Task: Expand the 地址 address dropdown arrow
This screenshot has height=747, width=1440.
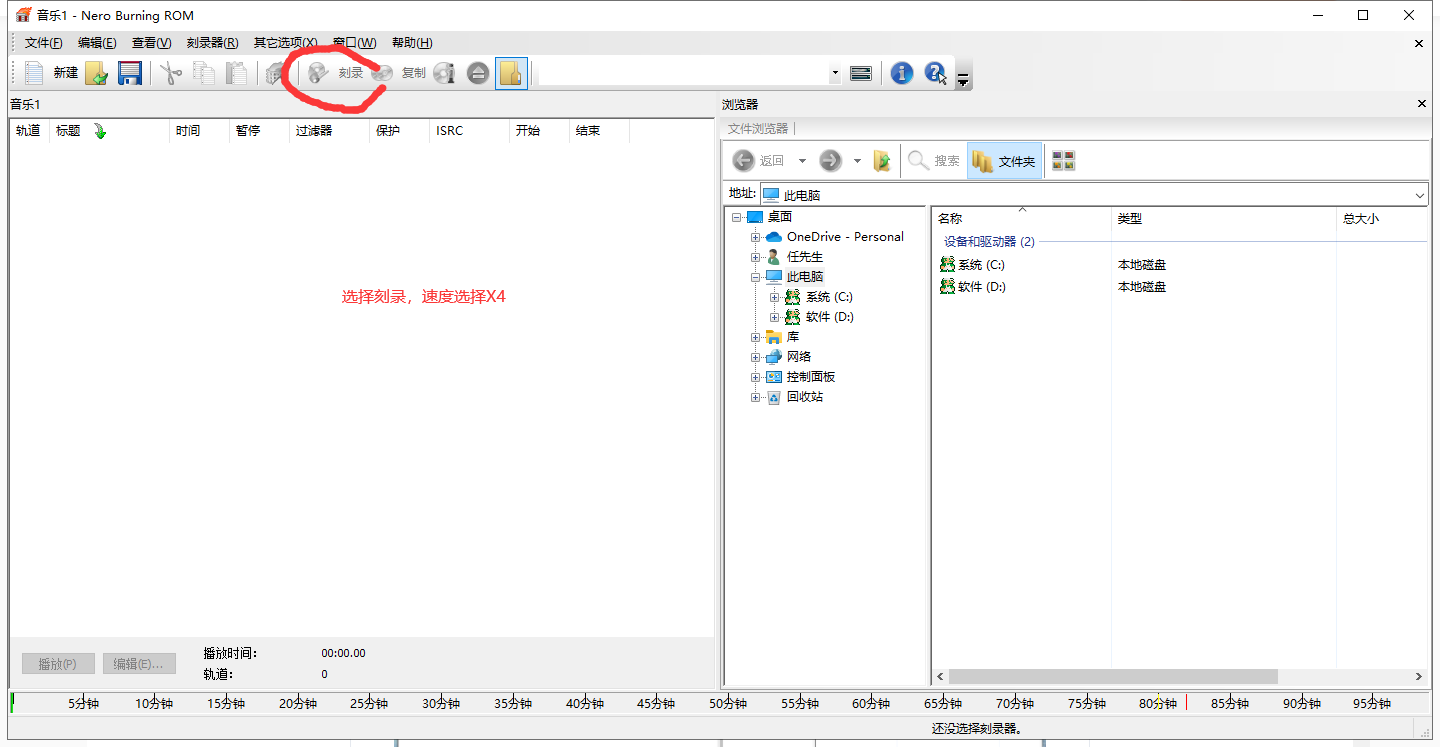Action: tap(1420, 195)
